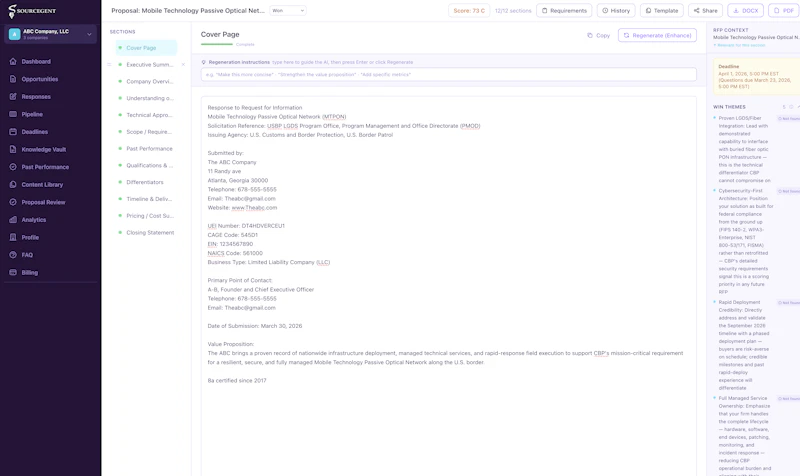Click Ba certified since 2017 line
The width and height of the screenshot is (800, 476).
237,381
